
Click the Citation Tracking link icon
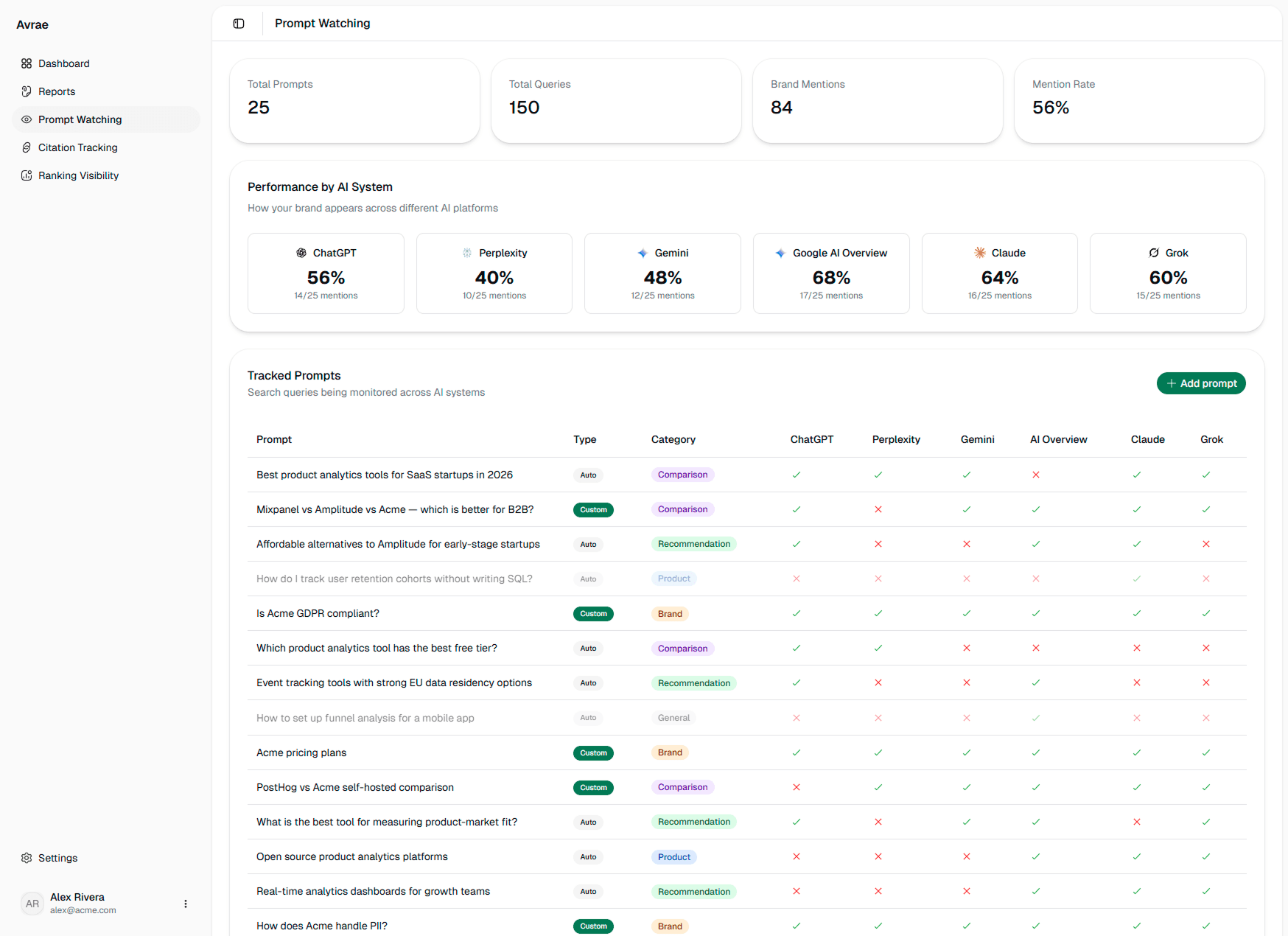[x=27, y=147]
